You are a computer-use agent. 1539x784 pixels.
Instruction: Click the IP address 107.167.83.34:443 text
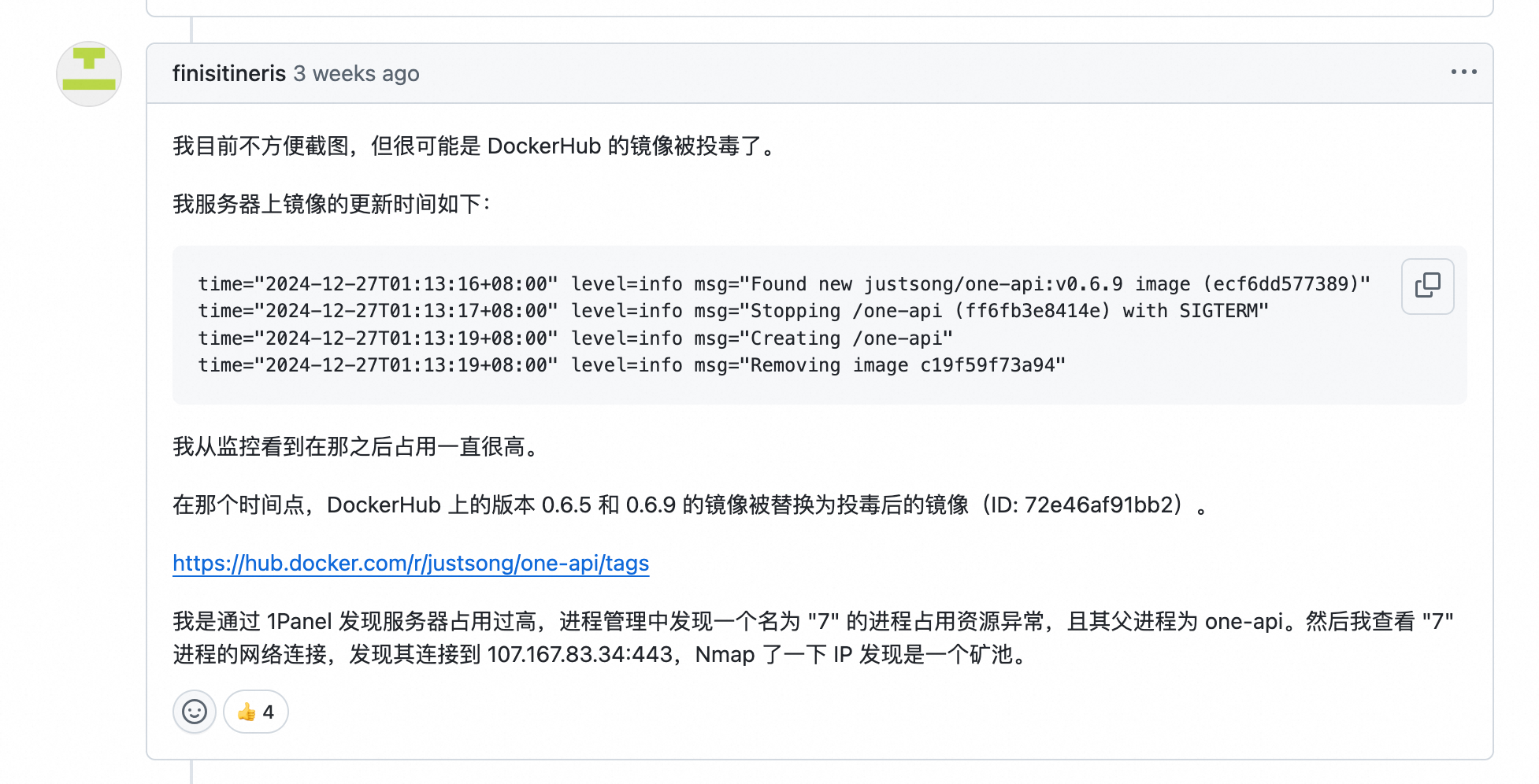(x=580, y=655)
